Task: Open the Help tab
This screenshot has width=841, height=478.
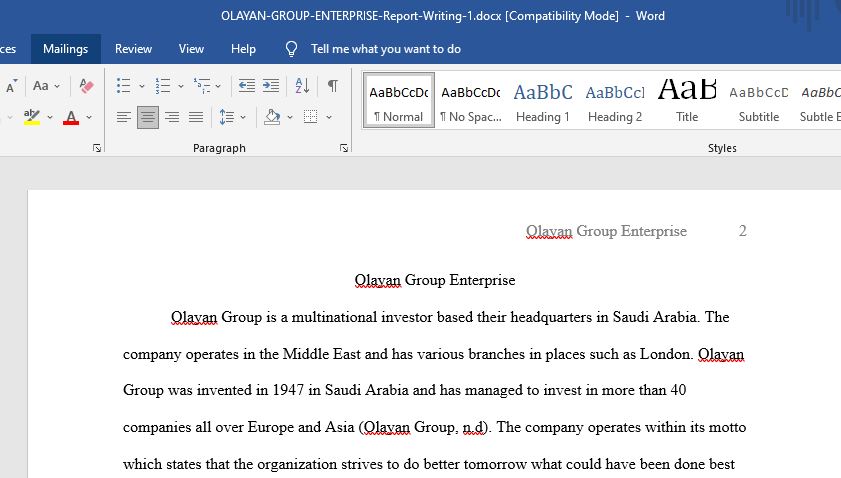Action: pos(243,49)
